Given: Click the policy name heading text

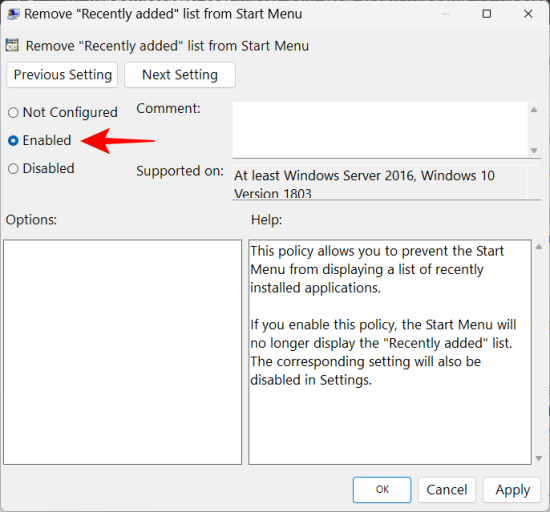Looking at the screenshot, I should coord(167,46).
